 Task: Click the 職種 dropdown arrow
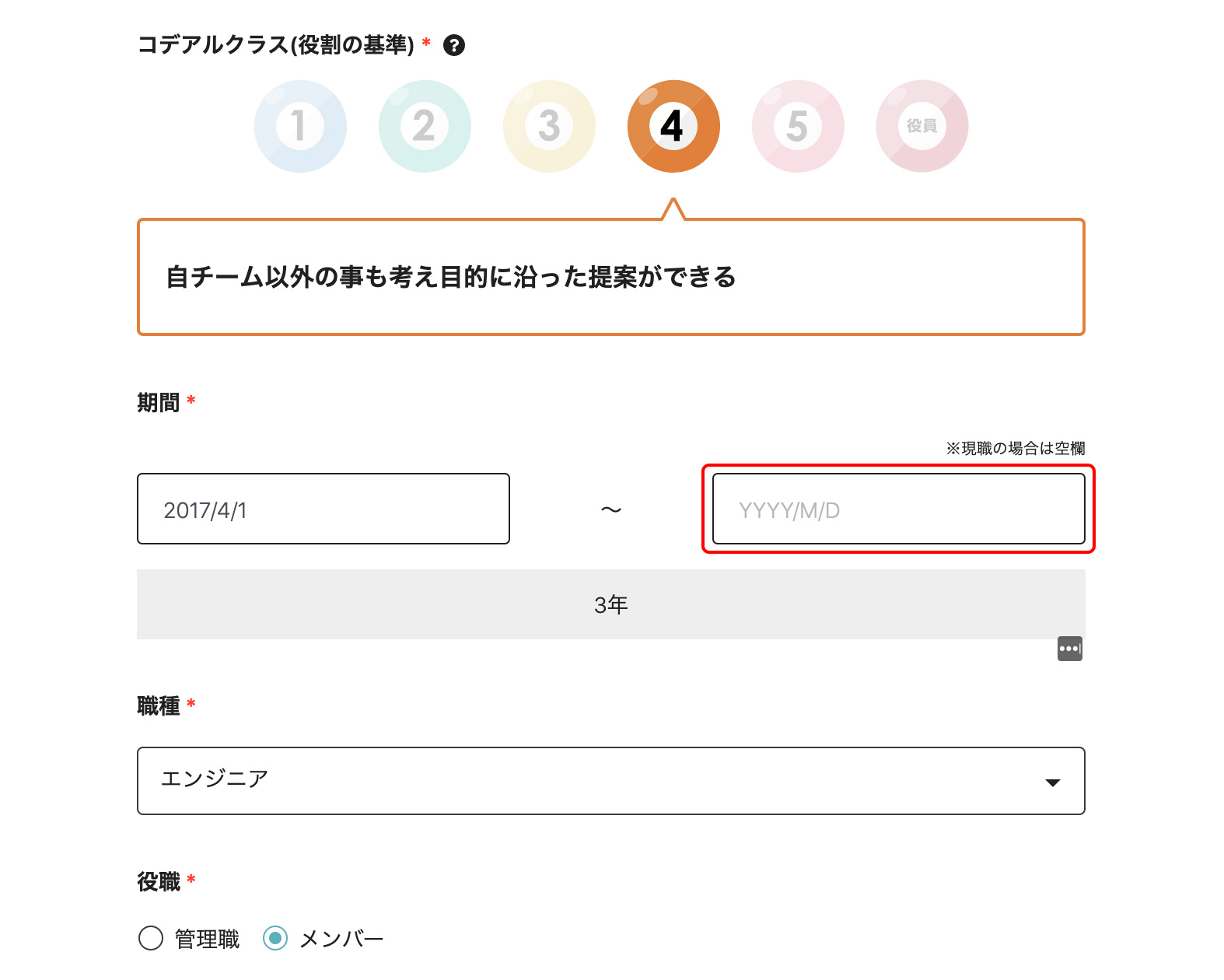coord(1053,782)
